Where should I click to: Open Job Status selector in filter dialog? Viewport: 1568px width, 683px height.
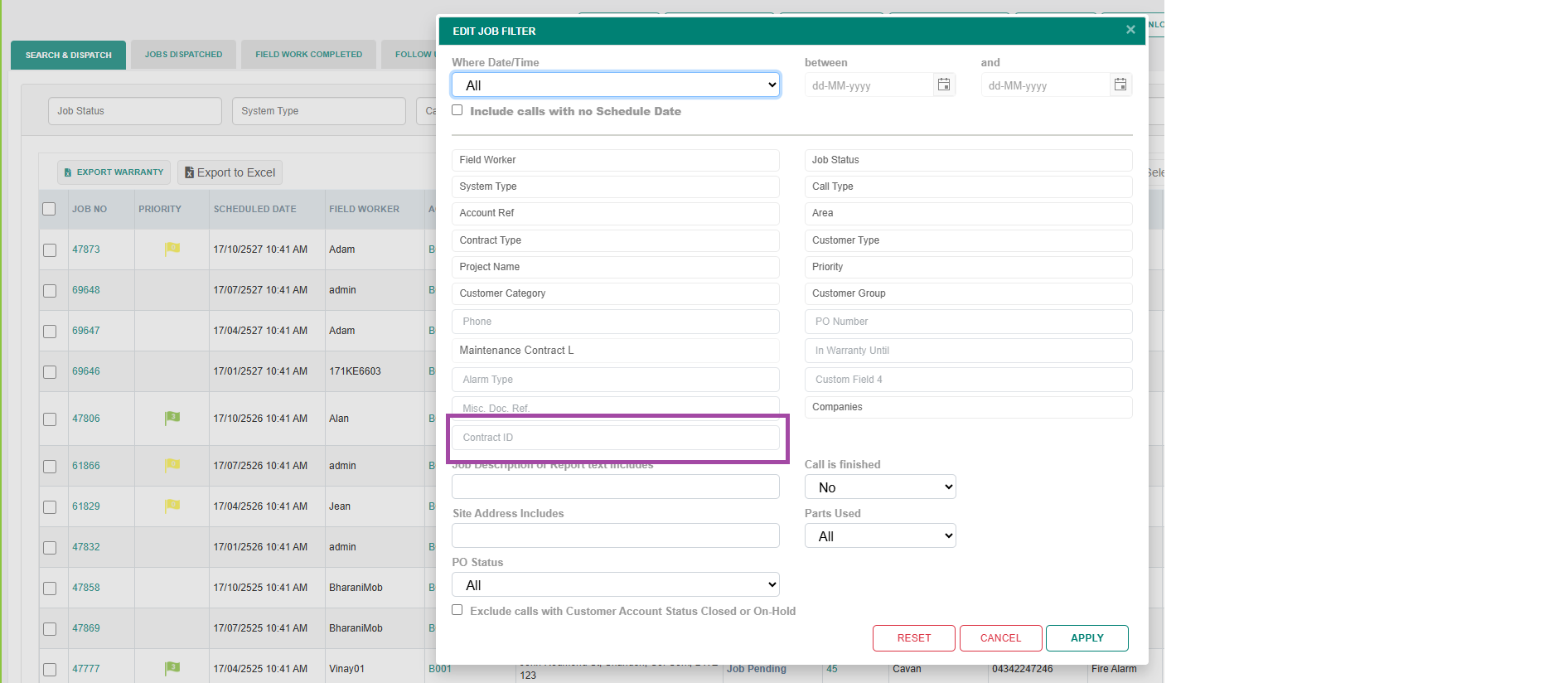click(968, 160)
